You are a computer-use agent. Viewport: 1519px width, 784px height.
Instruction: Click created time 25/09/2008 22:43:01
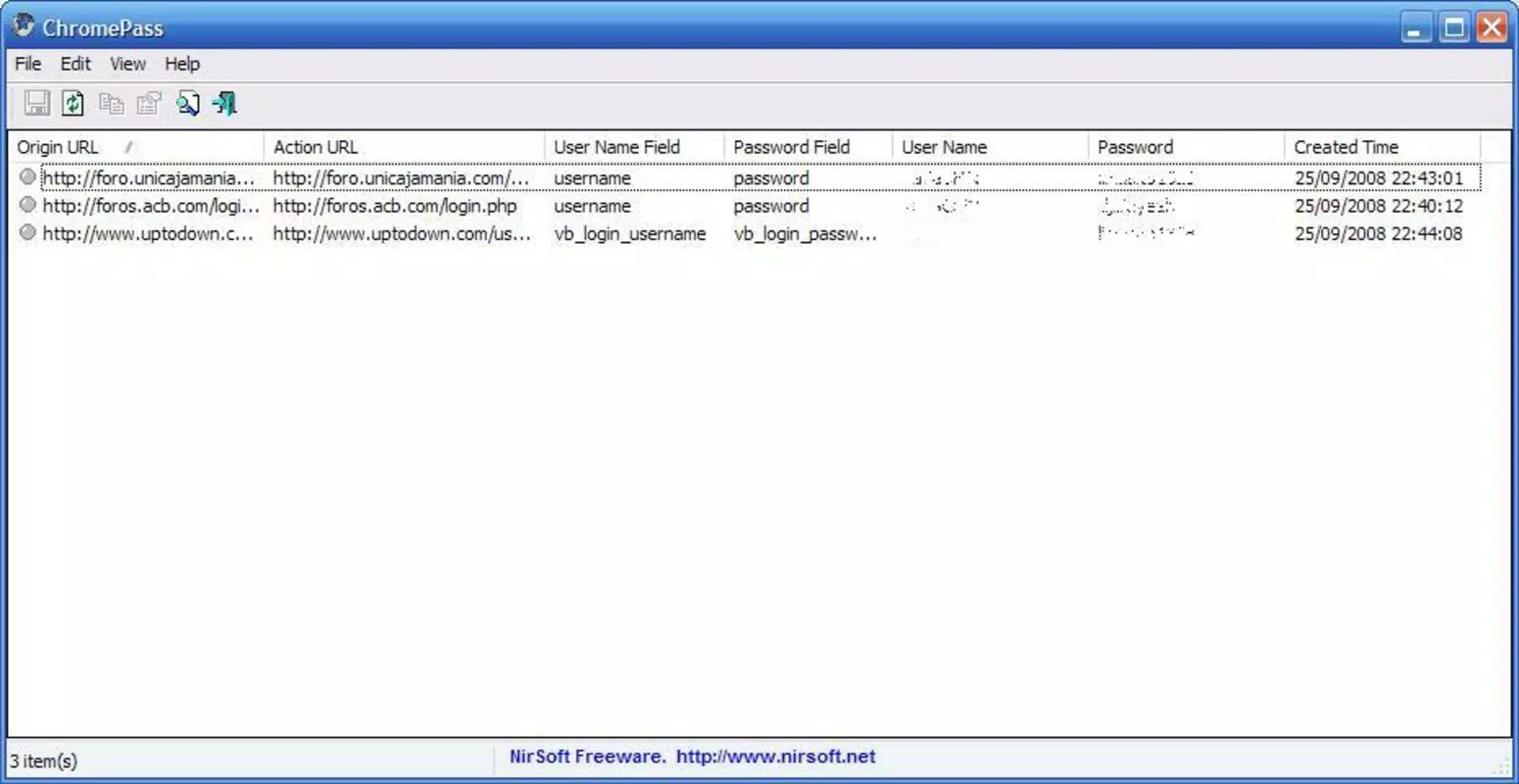pyautogui.click(x=1379, y=178)
